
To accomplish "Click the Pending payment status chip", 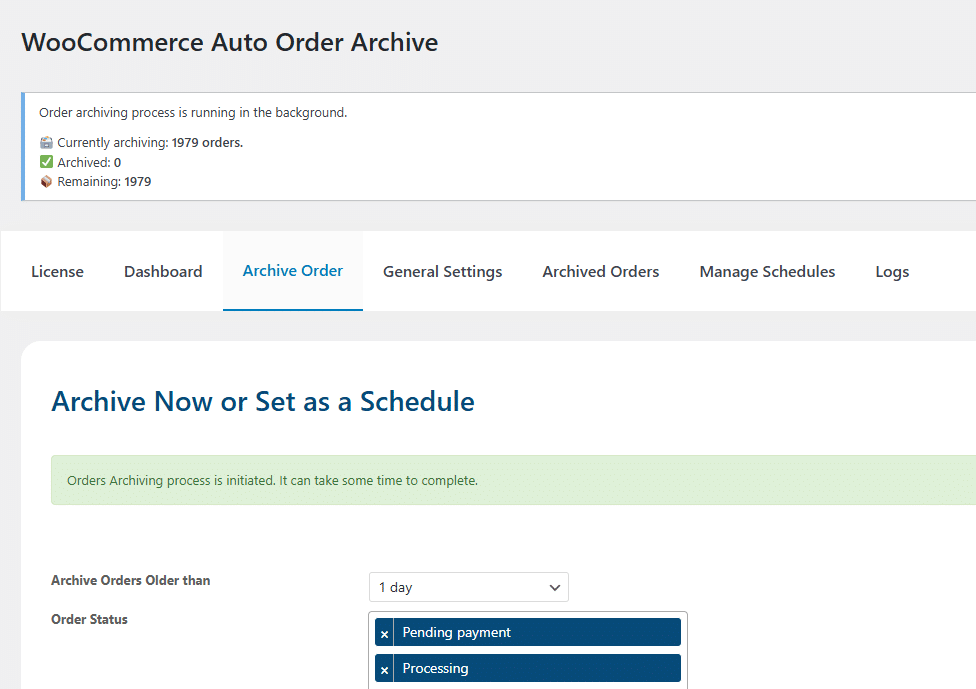I will coord(528,632).
